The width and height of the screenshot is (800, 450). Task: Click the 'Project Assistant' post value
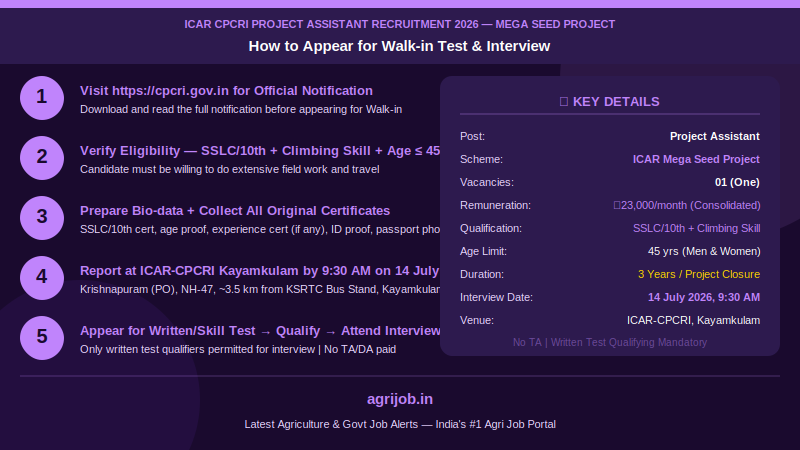point(714,136)
